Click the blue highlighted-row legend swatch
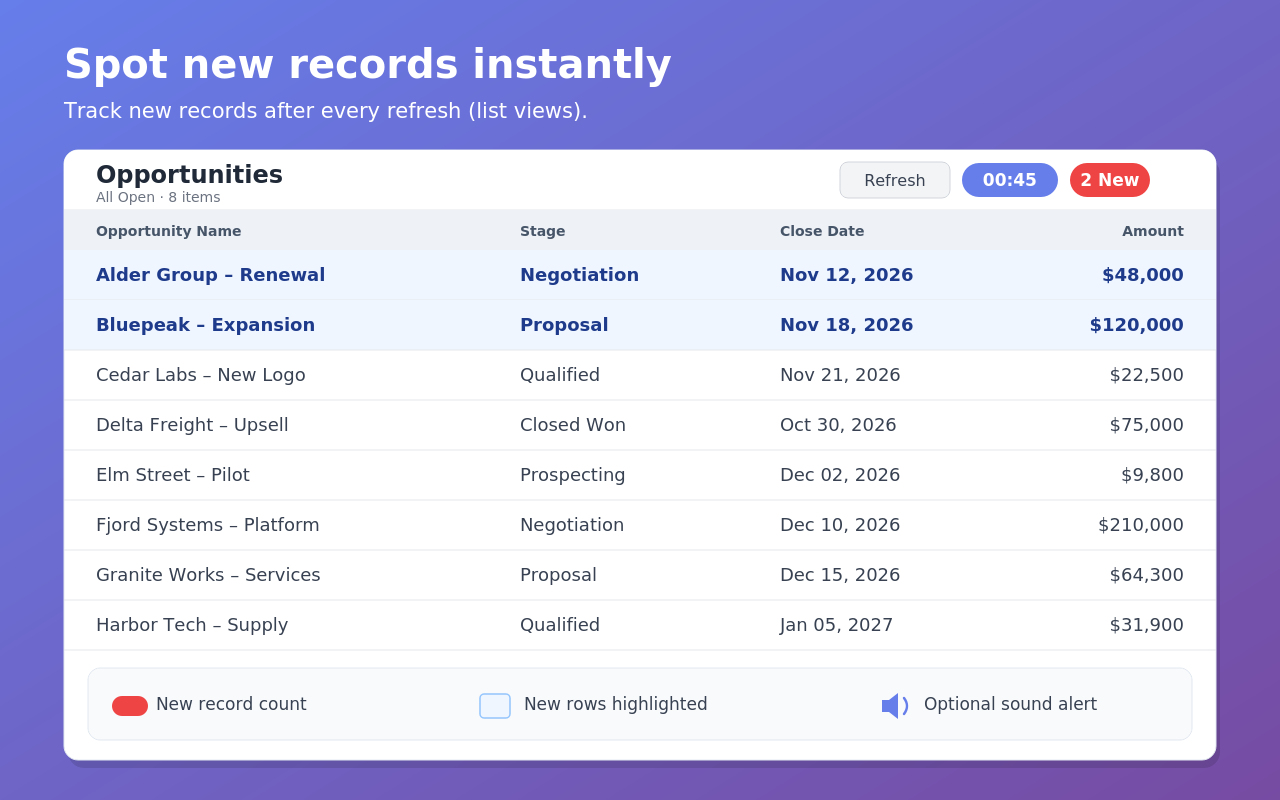 495,706
